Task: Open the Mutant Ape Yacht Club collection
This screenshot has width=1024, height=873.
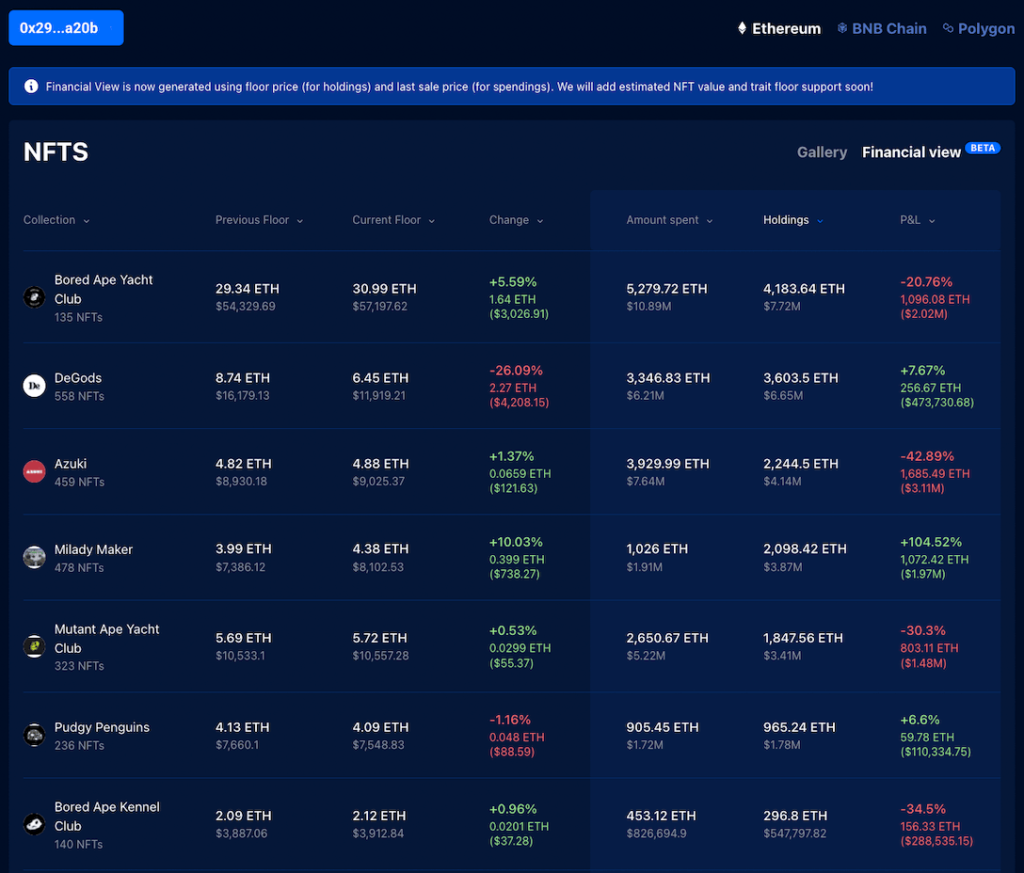Action: (106, 639)
